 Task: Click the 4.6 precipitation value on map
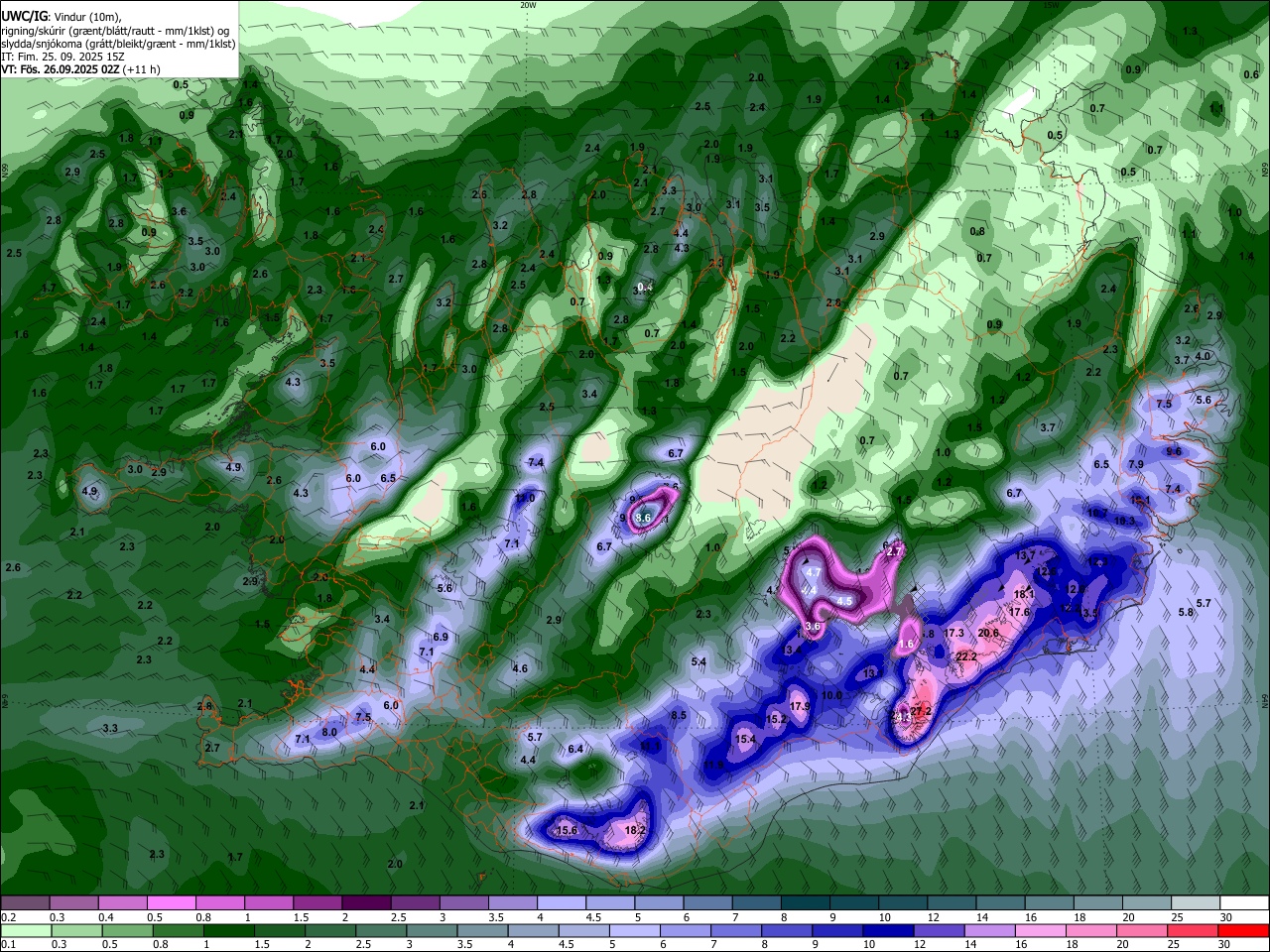click(x=520, y=668)
